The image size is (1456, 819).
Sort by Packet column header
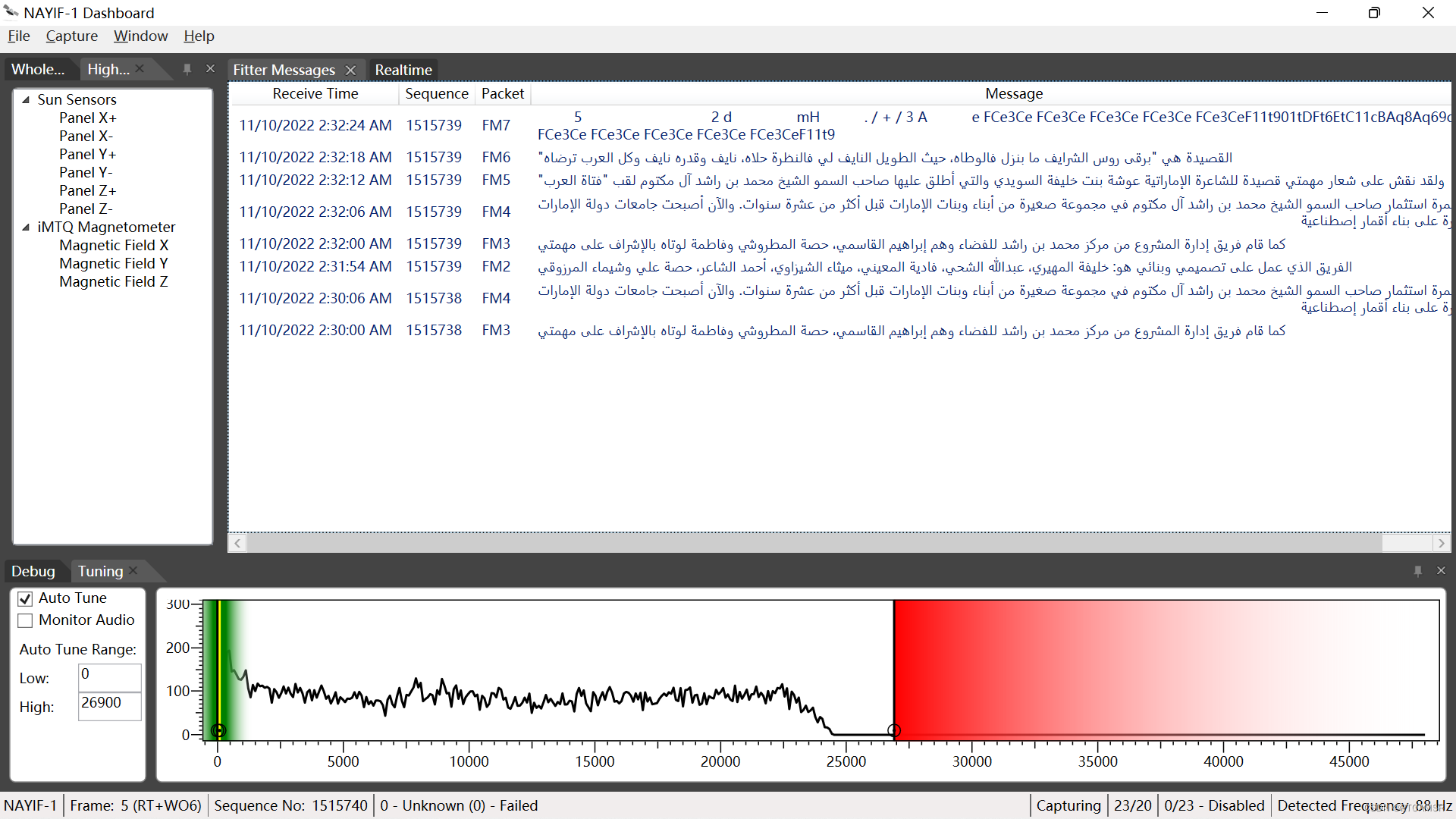503,93
